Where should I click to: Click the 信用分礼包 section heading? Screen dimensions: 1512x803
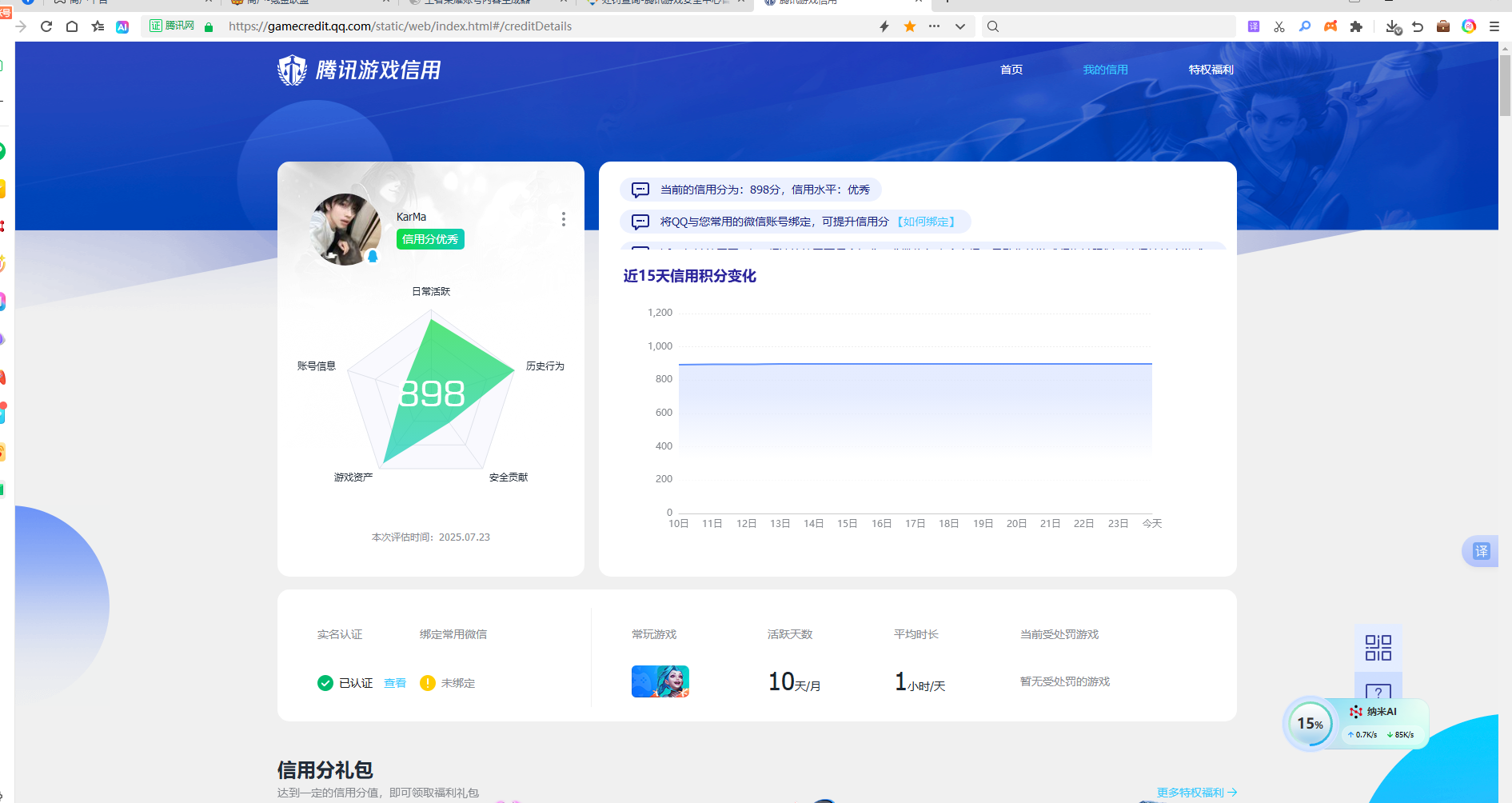pyautogui.click(x=325, y=769)
